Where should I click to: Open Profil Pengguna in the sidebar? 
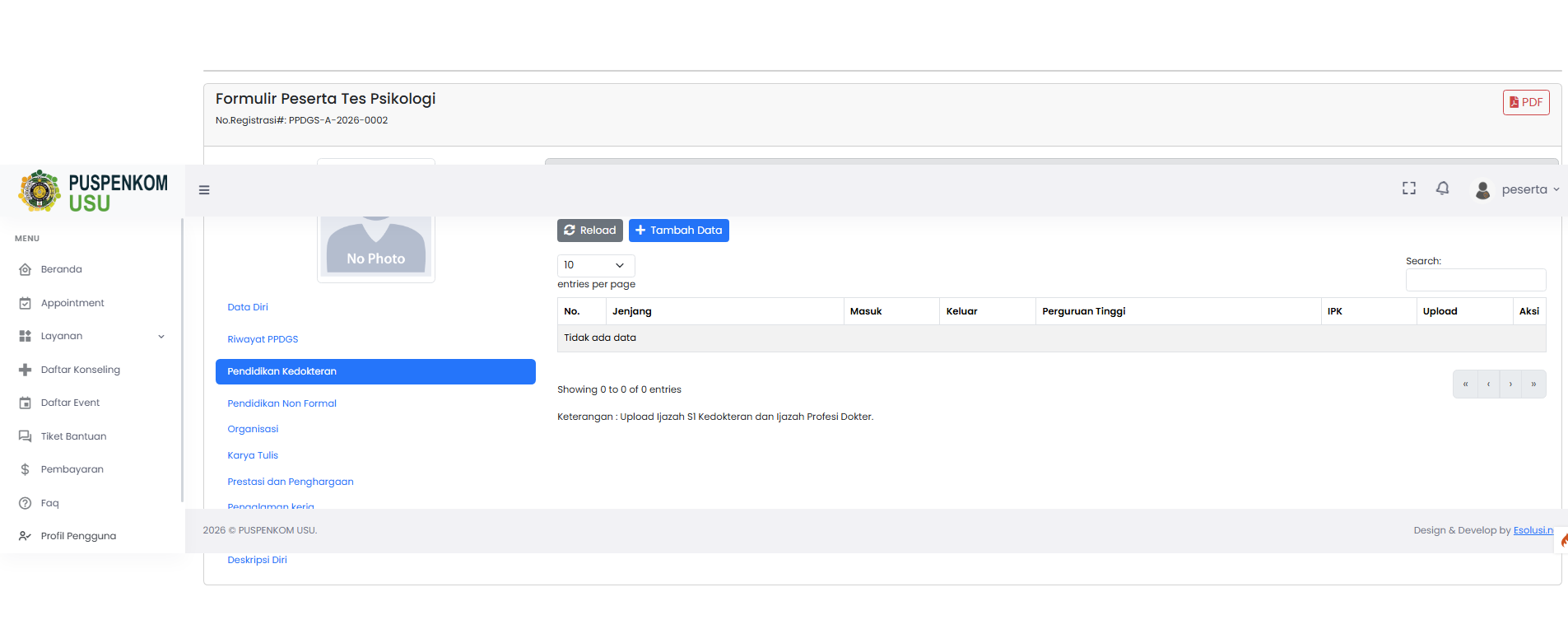78,536
